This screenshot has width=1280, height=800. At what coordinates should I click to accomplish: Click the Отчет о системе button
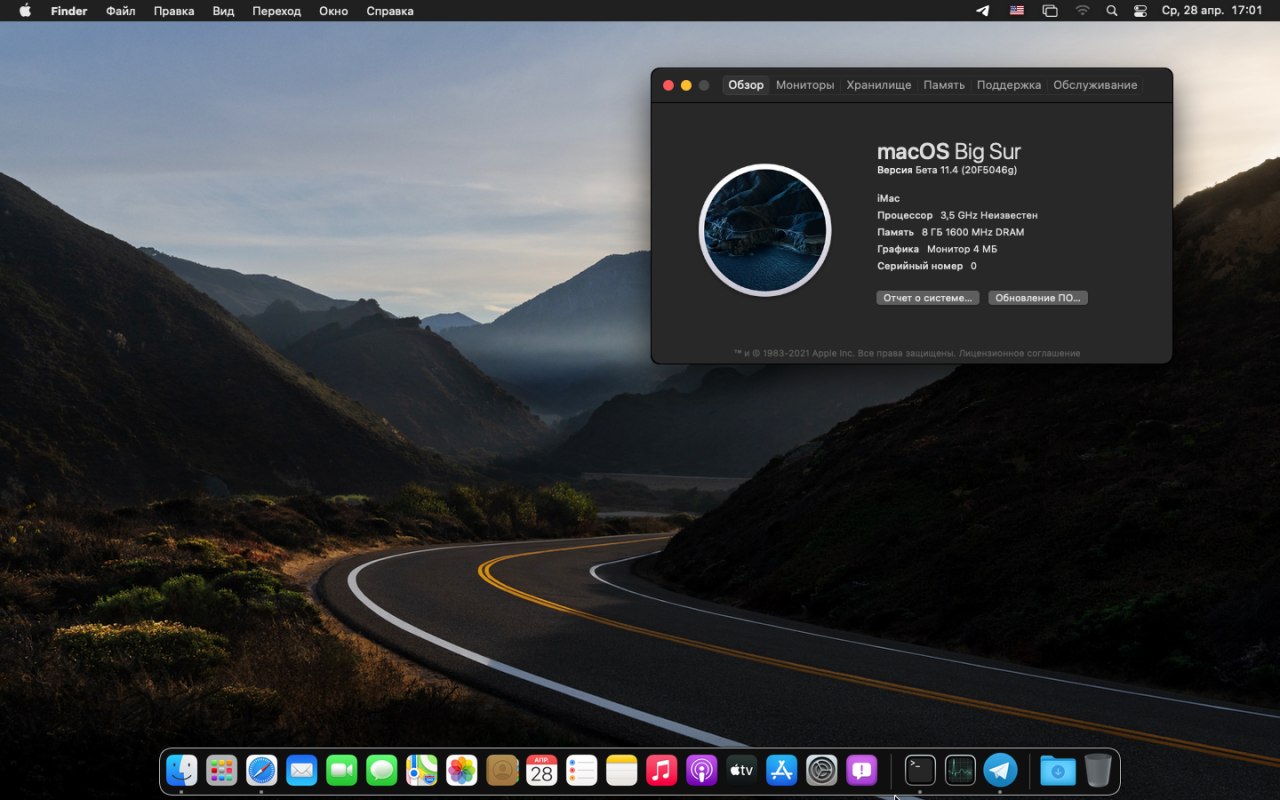[928, 298]
